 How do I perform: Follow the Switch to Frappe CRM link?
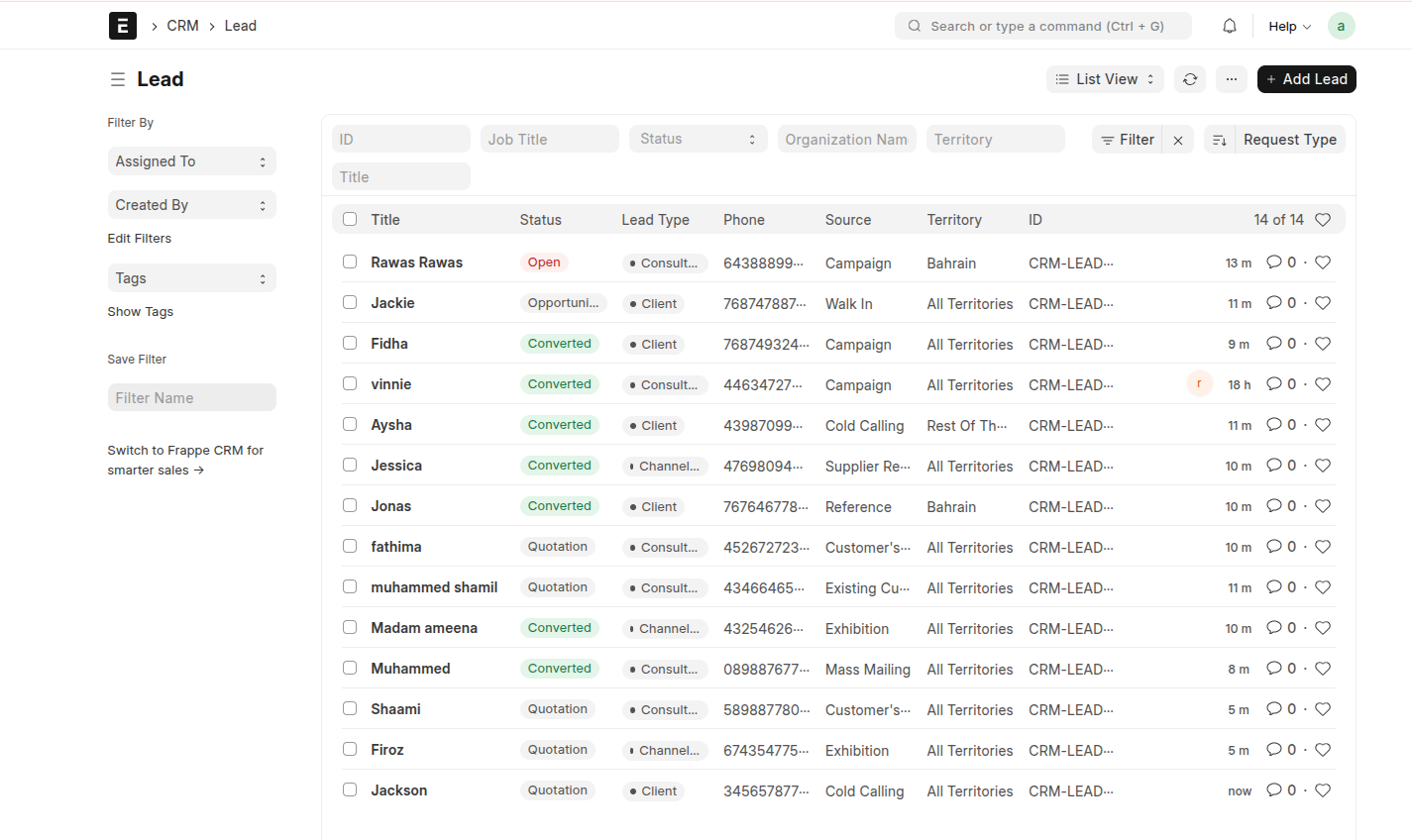point(185,461)
